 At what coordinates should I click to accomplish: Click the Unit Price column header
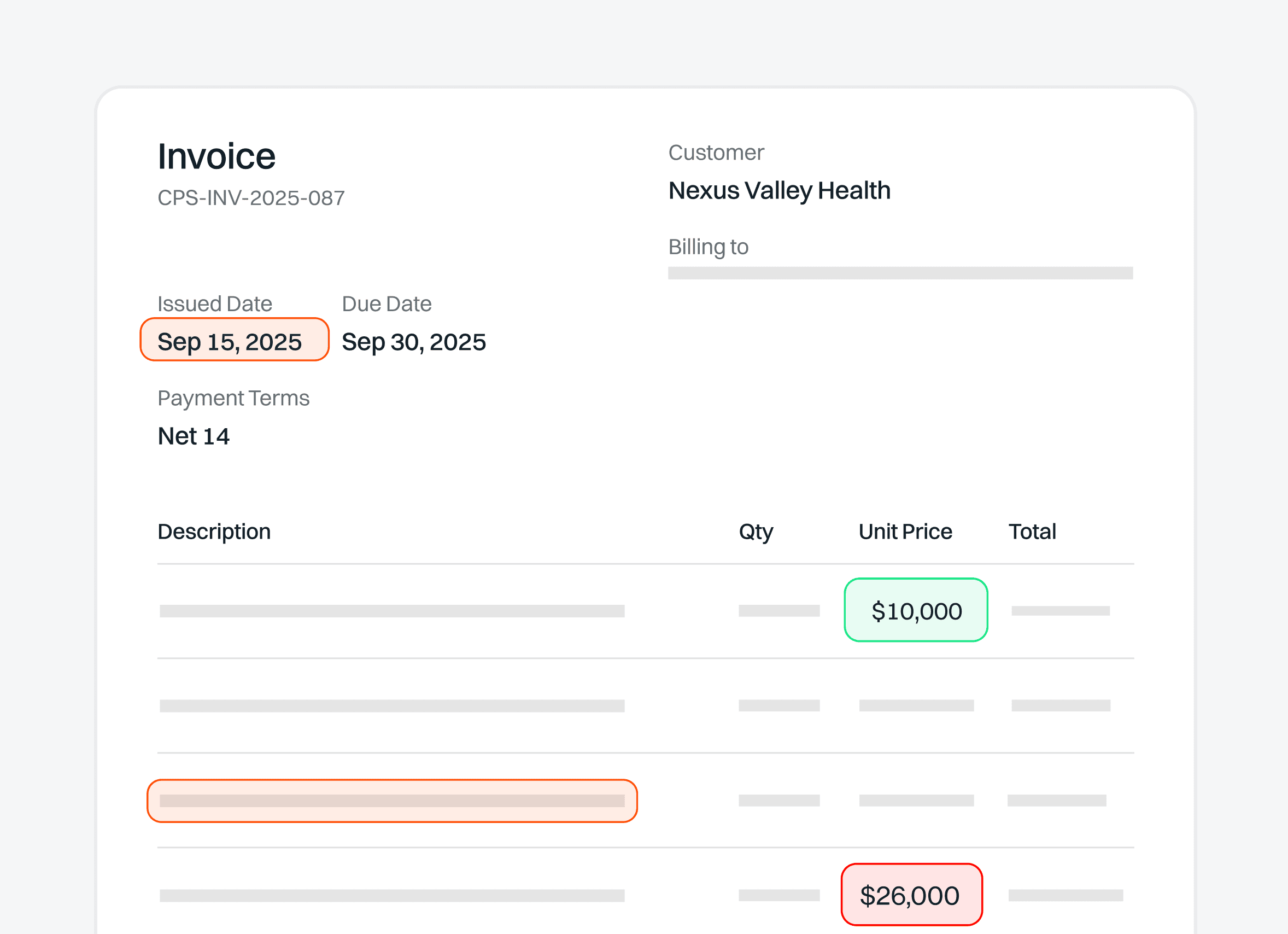[905, 532]
